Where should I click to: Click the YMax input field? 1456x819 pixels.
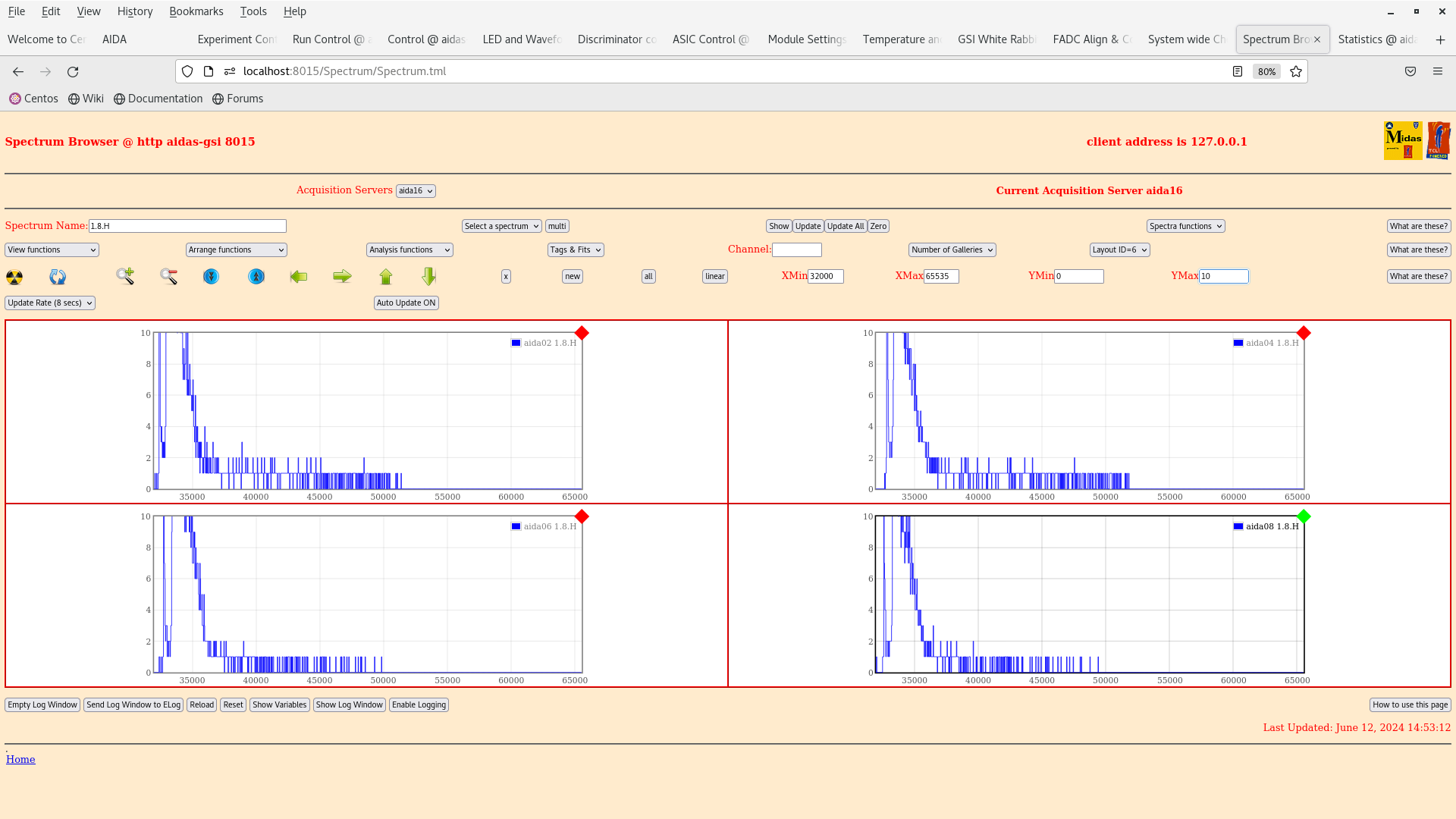[x=1223, y=277]
